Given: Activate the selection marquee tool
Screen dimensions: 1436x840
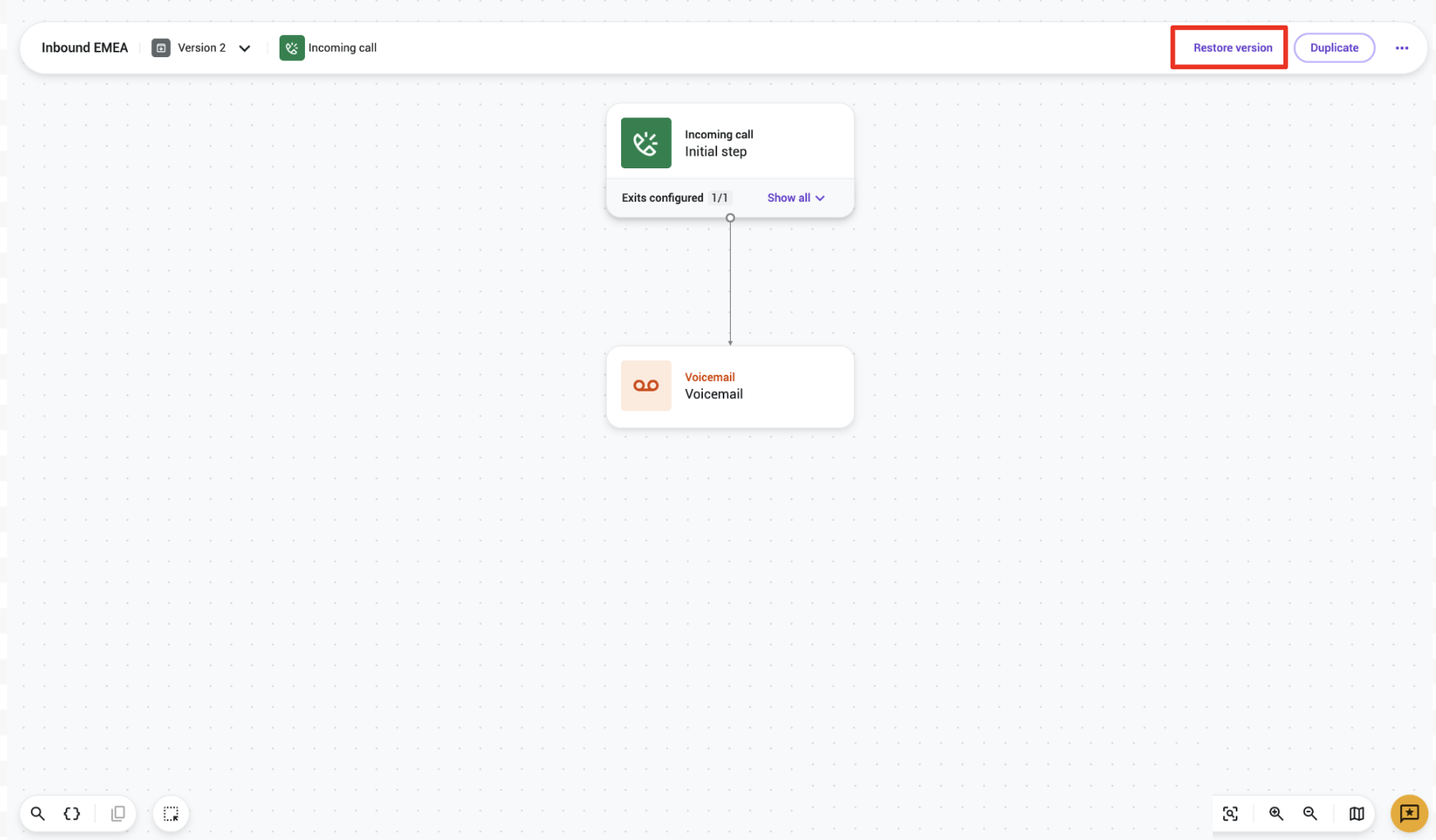Looking at the screenshot, I should [x=171, y=814].
